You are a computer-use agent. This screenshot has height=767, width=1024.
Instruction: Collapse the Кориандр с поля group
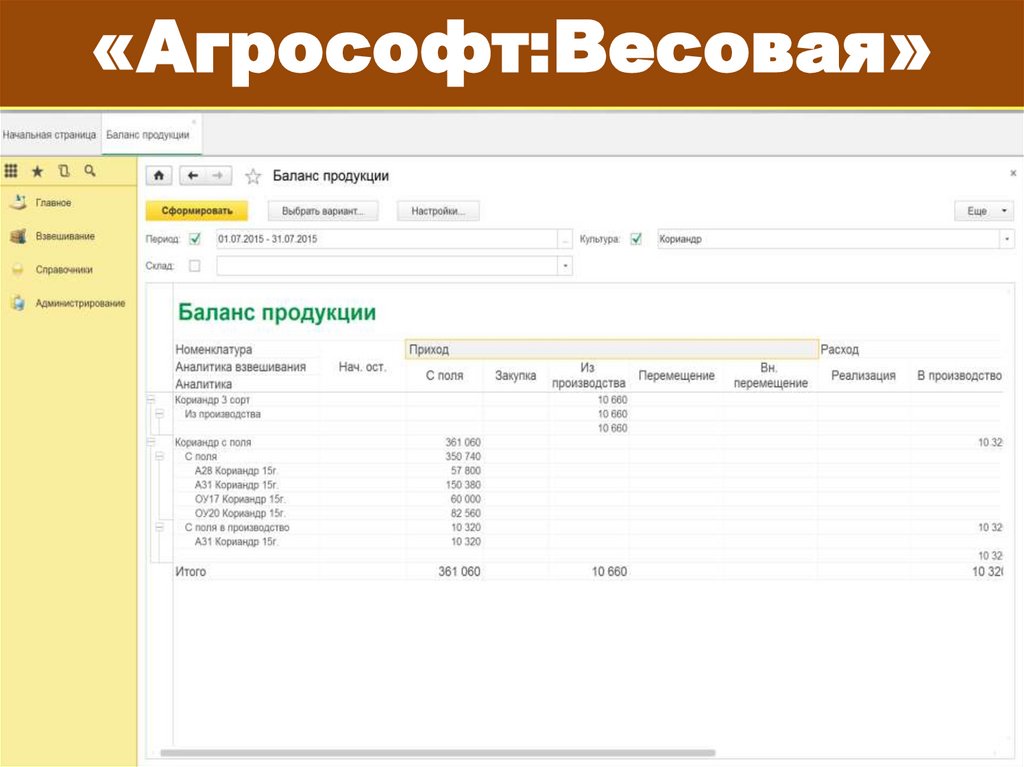tap(151, 442)
